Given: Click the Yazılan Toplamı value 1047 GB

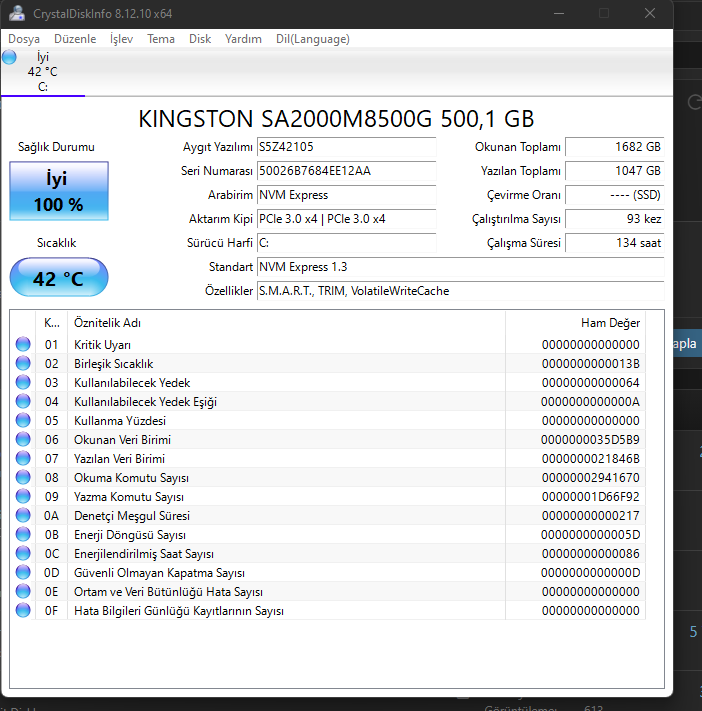Looking at the screenshot, I should tap(614, 171).
